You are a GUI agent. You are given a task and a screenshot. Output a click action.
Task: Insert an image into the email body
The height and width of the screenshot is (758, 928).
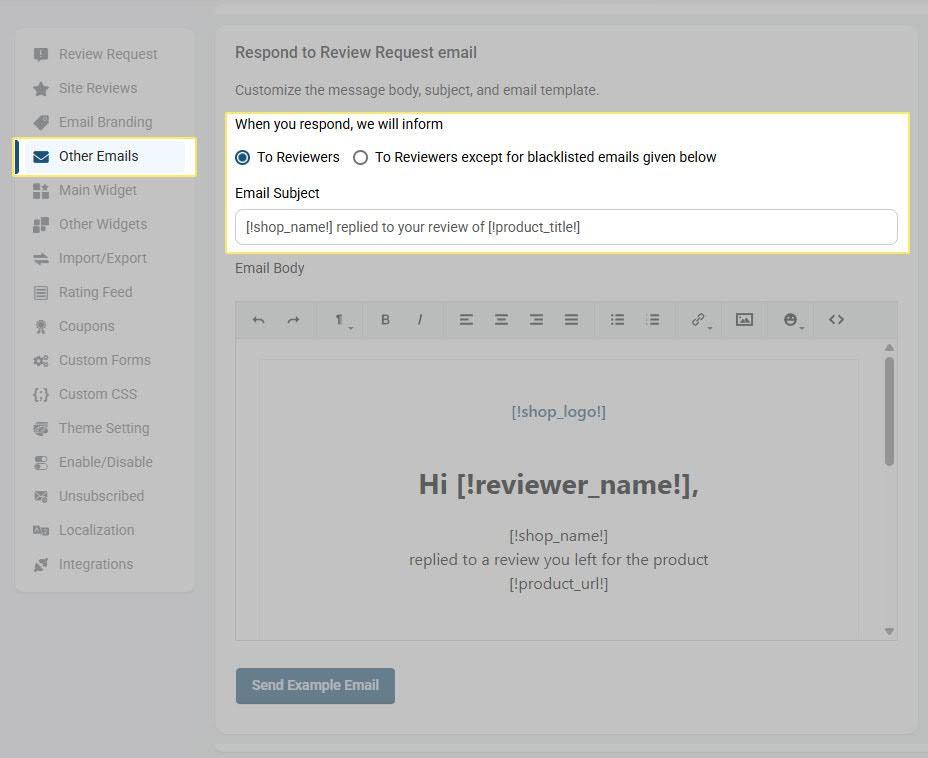click(x=743, y=319)
